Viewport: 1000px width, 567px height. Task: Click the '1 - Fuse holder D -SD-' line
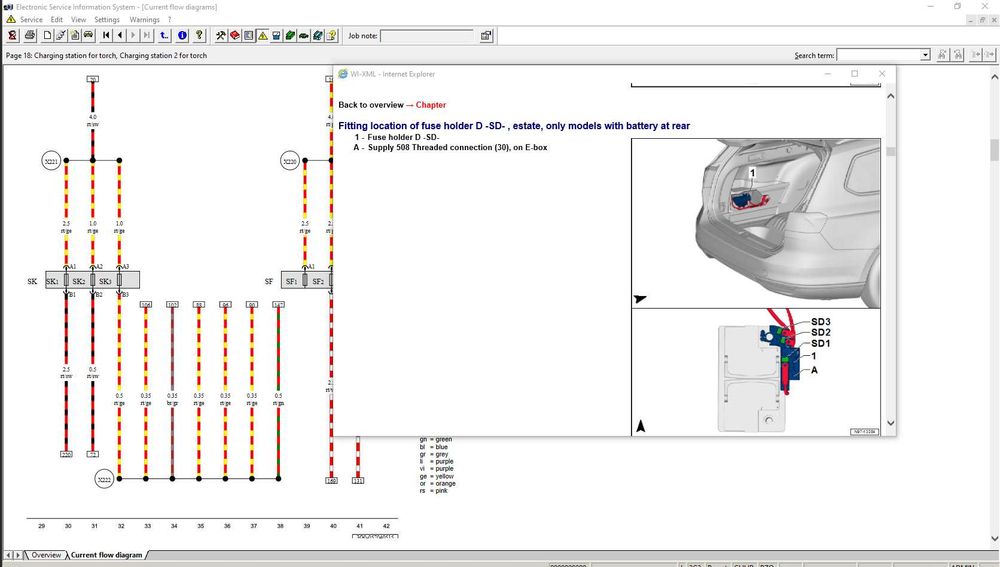397,137
